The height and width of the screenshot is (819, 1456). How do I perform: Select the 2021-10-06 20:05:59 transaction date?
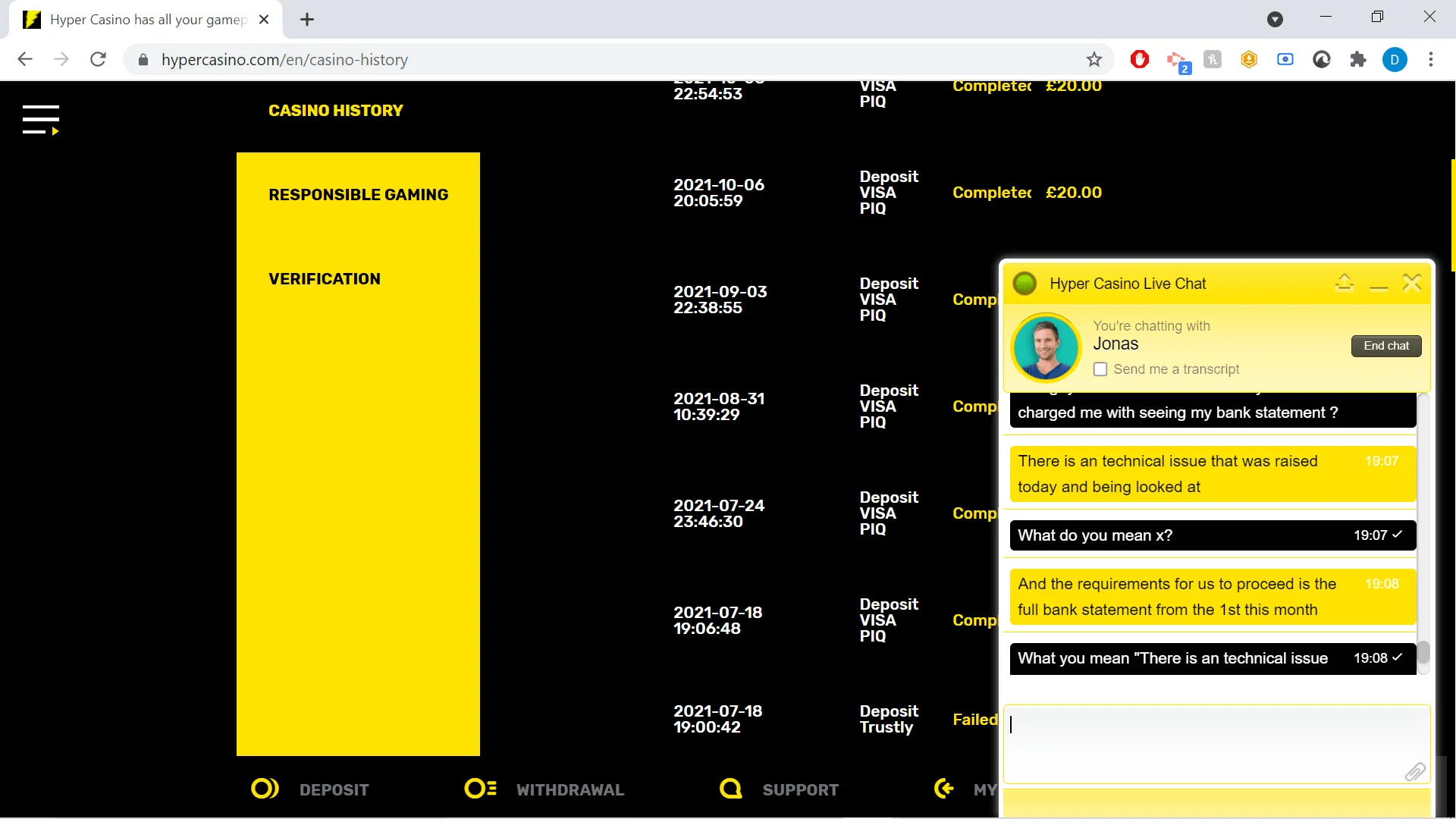point(719,193)
